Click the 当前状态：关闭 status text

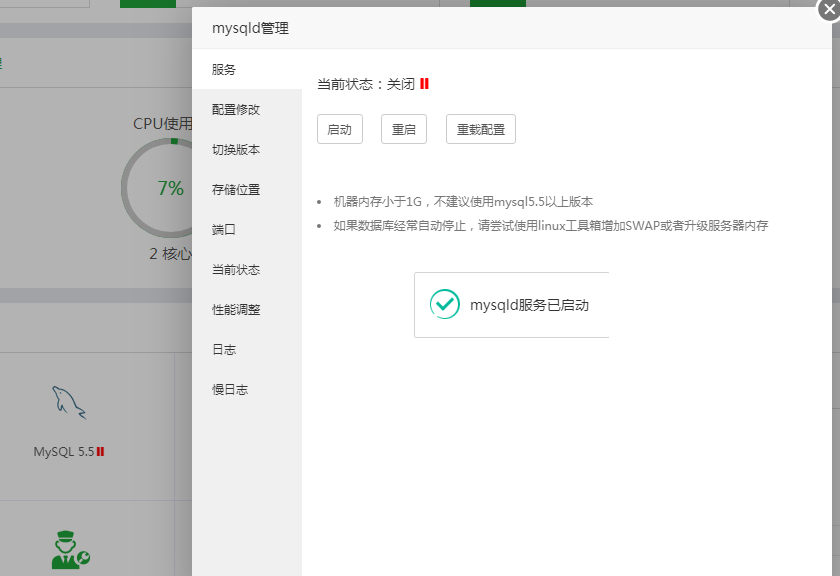point(366,84)
